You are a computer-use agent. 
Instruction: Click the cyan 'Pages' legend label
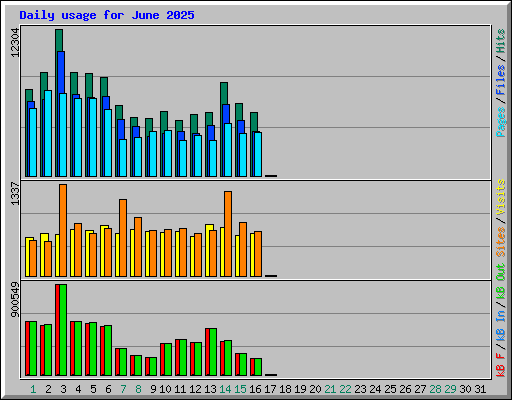pyautogui.click(x=501, y=122)
